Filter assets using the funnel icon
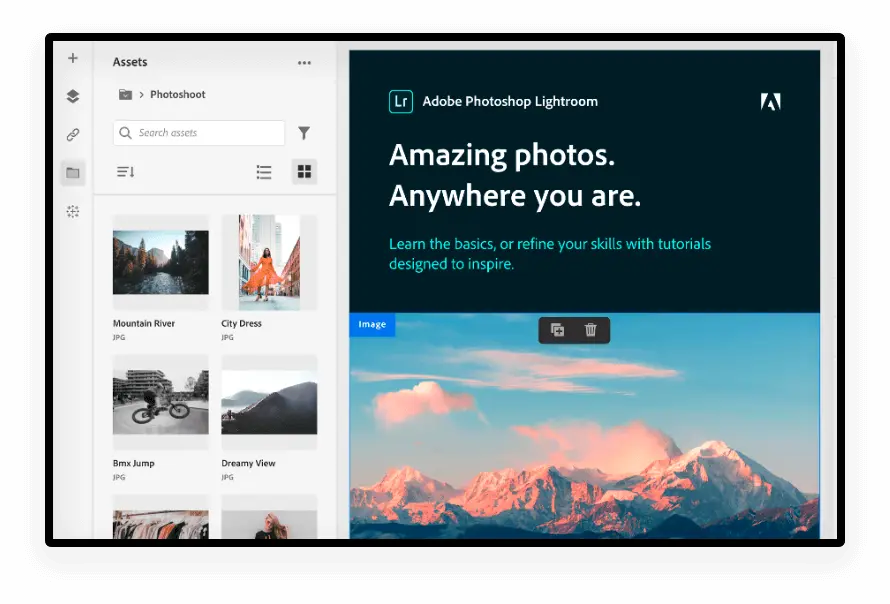The width and height of the screenshot is (890, 604). (304, 132)
